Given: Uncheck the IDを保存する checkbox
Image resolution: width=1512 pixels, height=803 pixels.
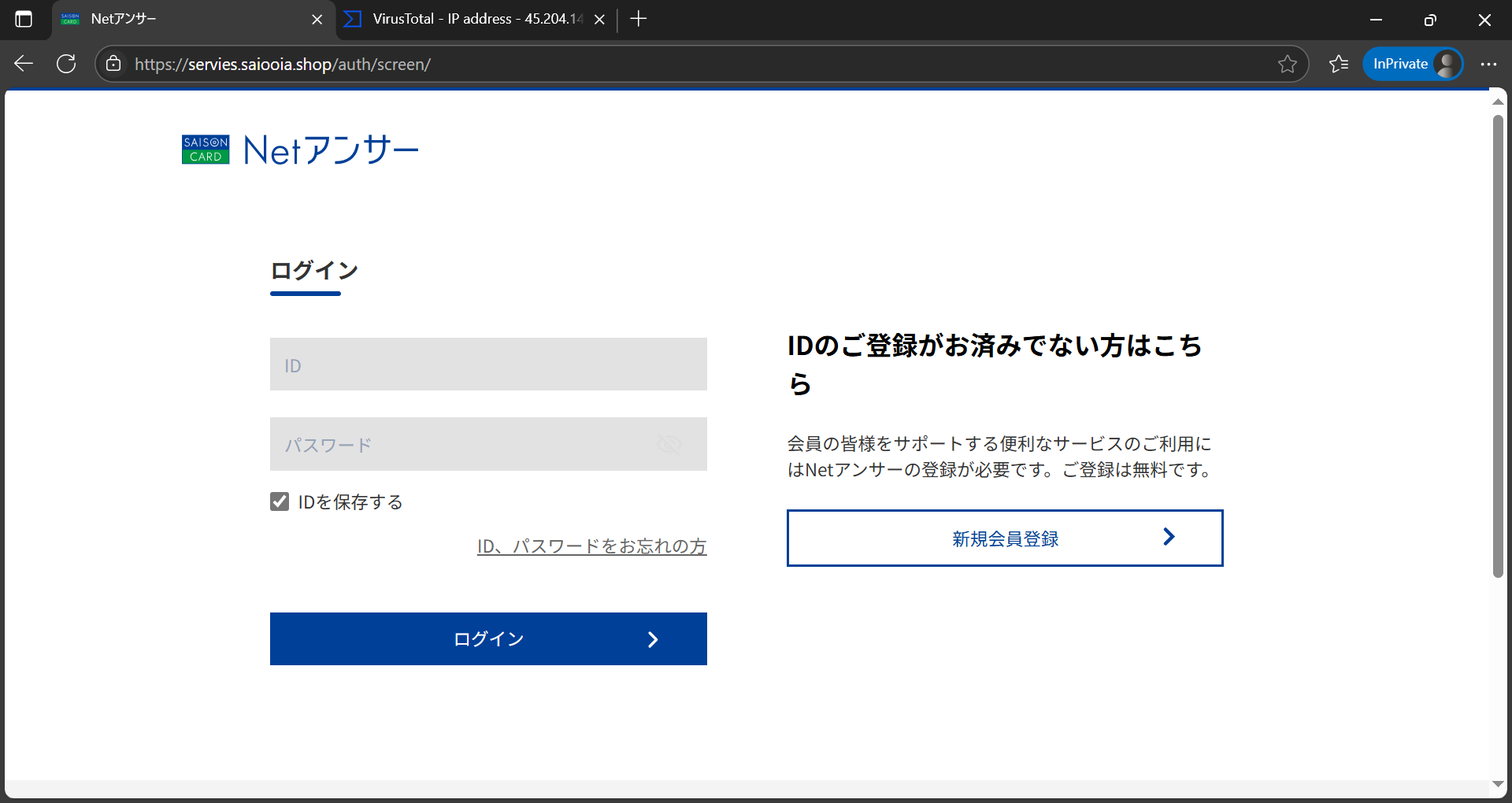Looking at the screenshot, I should pyautogui.click(x=280, y=501).
